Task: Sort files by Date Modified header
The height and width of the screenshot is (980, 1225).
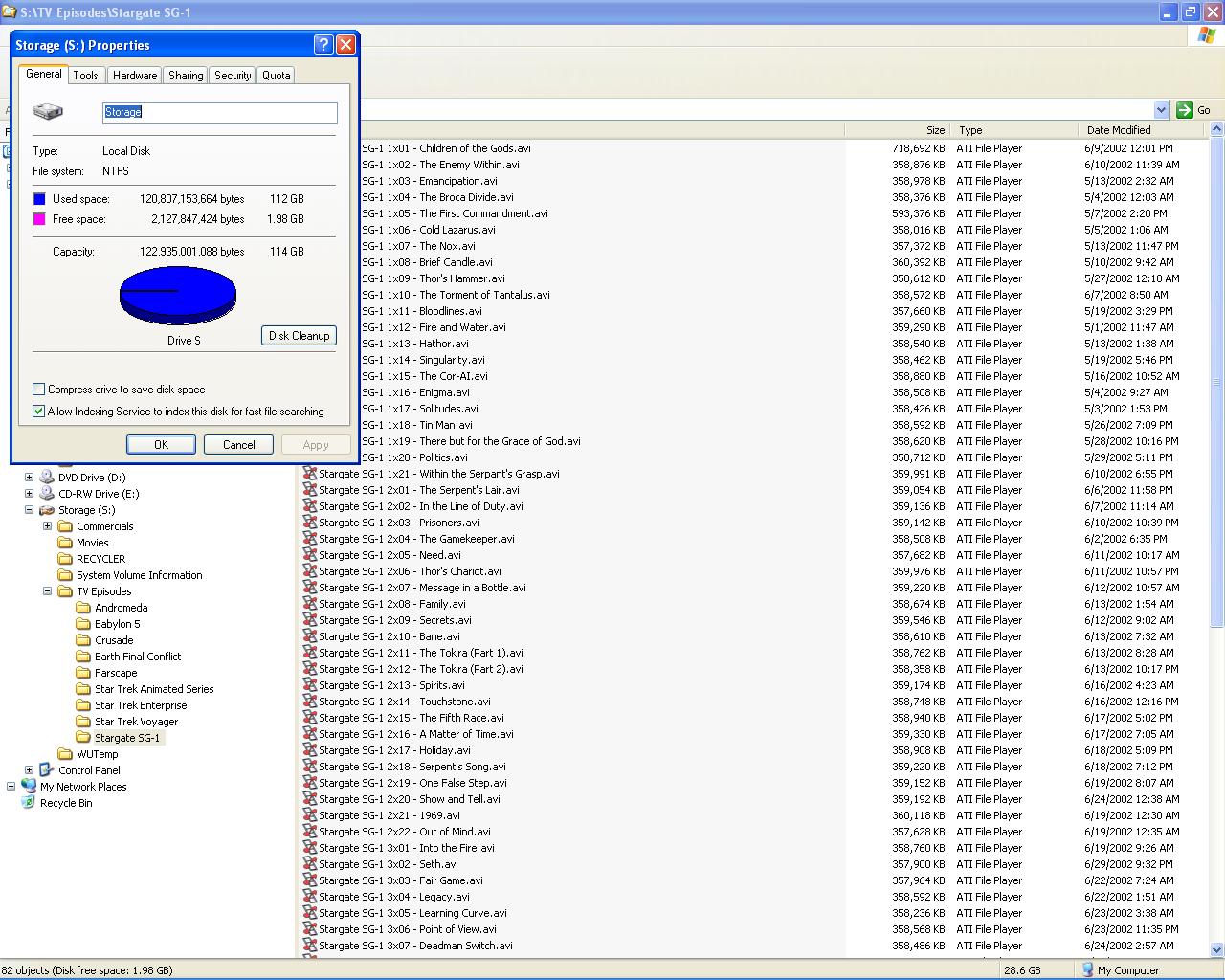Action: 1143,130
